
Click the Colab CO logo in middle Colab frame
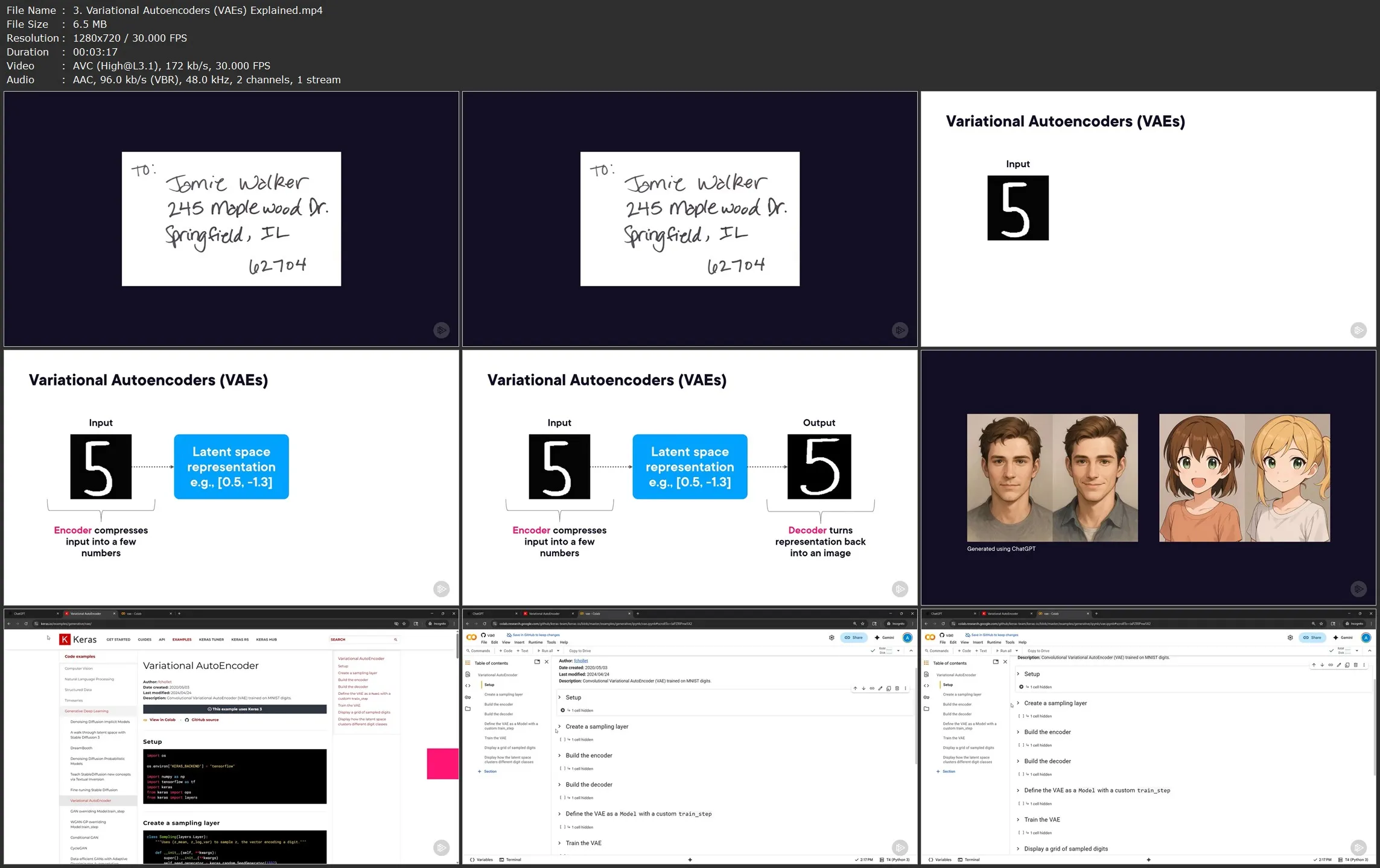(472, 637)
